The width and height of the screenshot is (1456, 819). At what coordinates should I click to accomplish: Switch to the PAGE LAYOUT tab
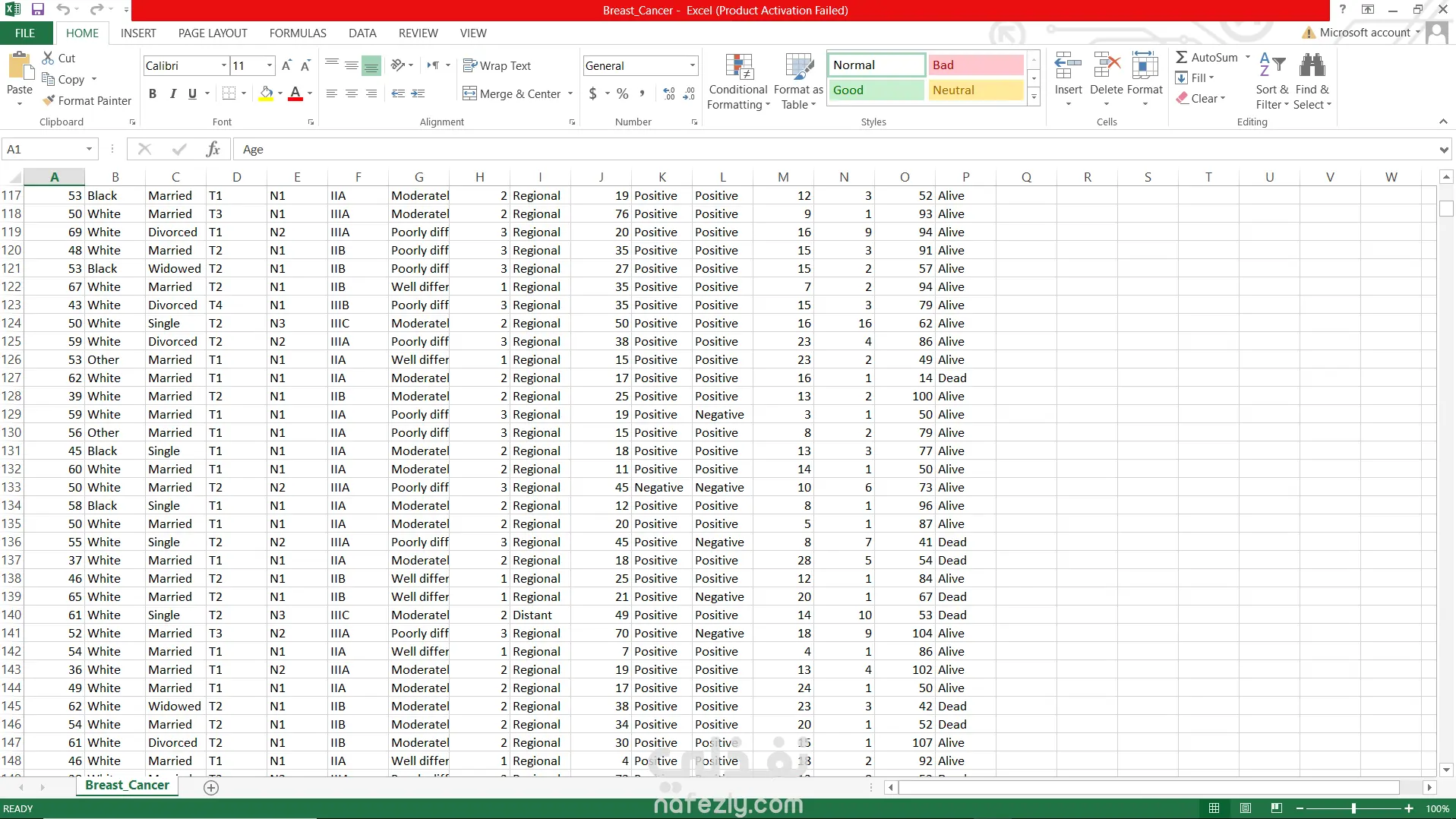[213, 33]
